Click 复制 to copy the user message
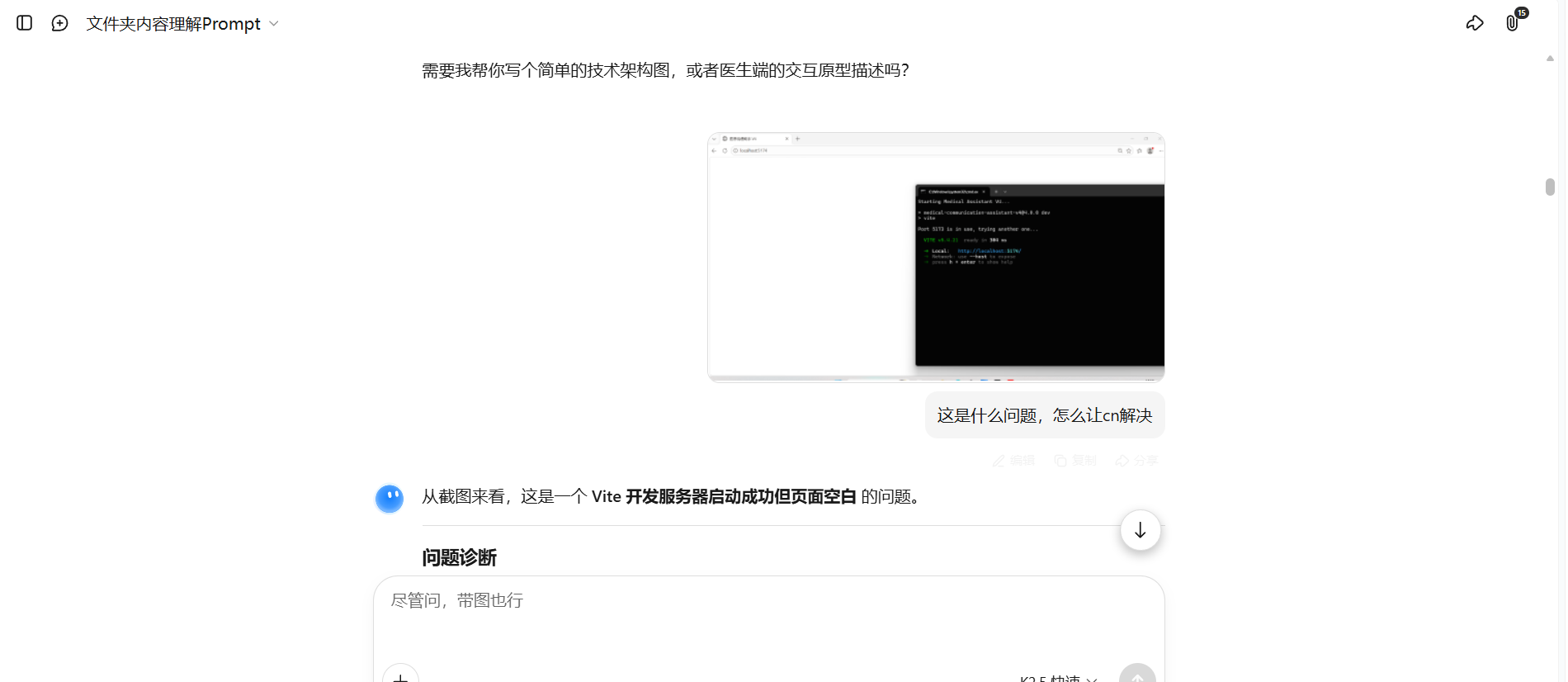Viewport: 1568px width, 682px height. click(1075, 461)
